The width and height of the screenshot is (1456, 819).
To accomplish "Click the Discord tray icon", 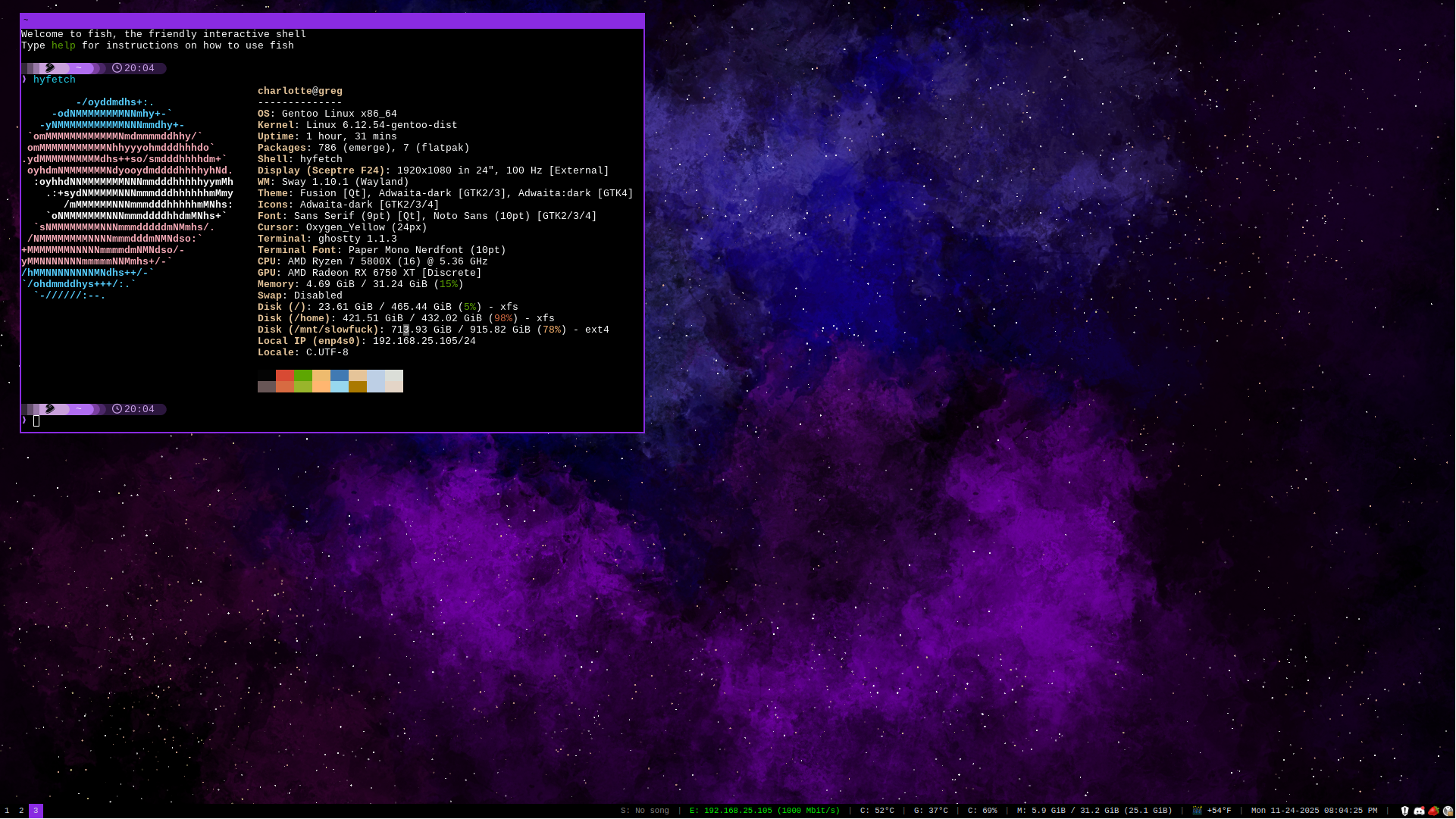I will (x=1419, y=811).
